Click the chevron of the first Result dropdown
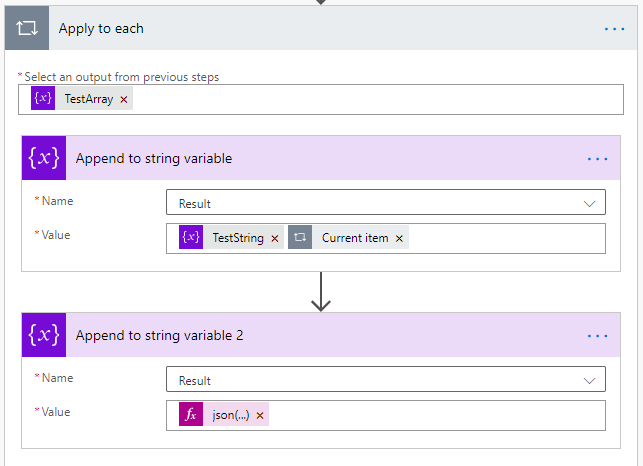The width and height of the screenshot is (643, 466). [x=589, y=203]
